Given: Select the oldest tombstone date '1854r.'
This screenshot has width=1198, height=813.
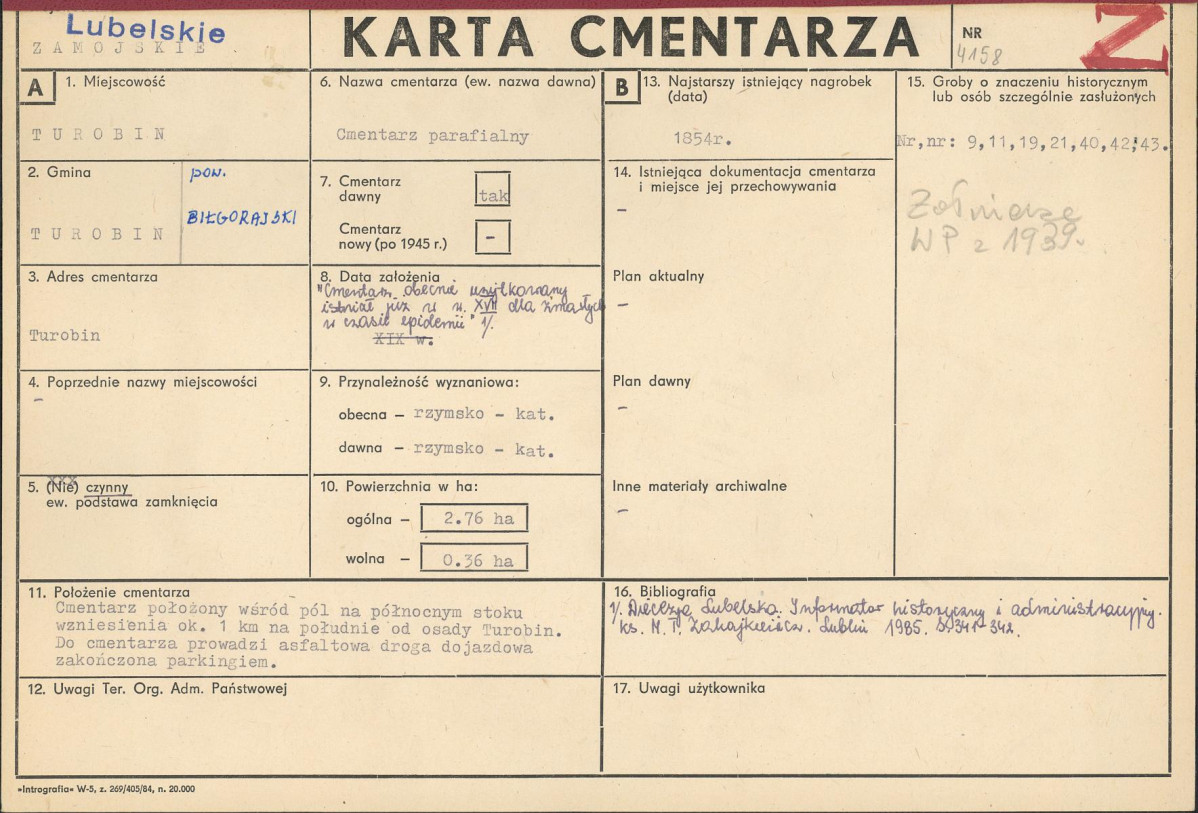Looking at the screenshot, I should tap(702, 139).
